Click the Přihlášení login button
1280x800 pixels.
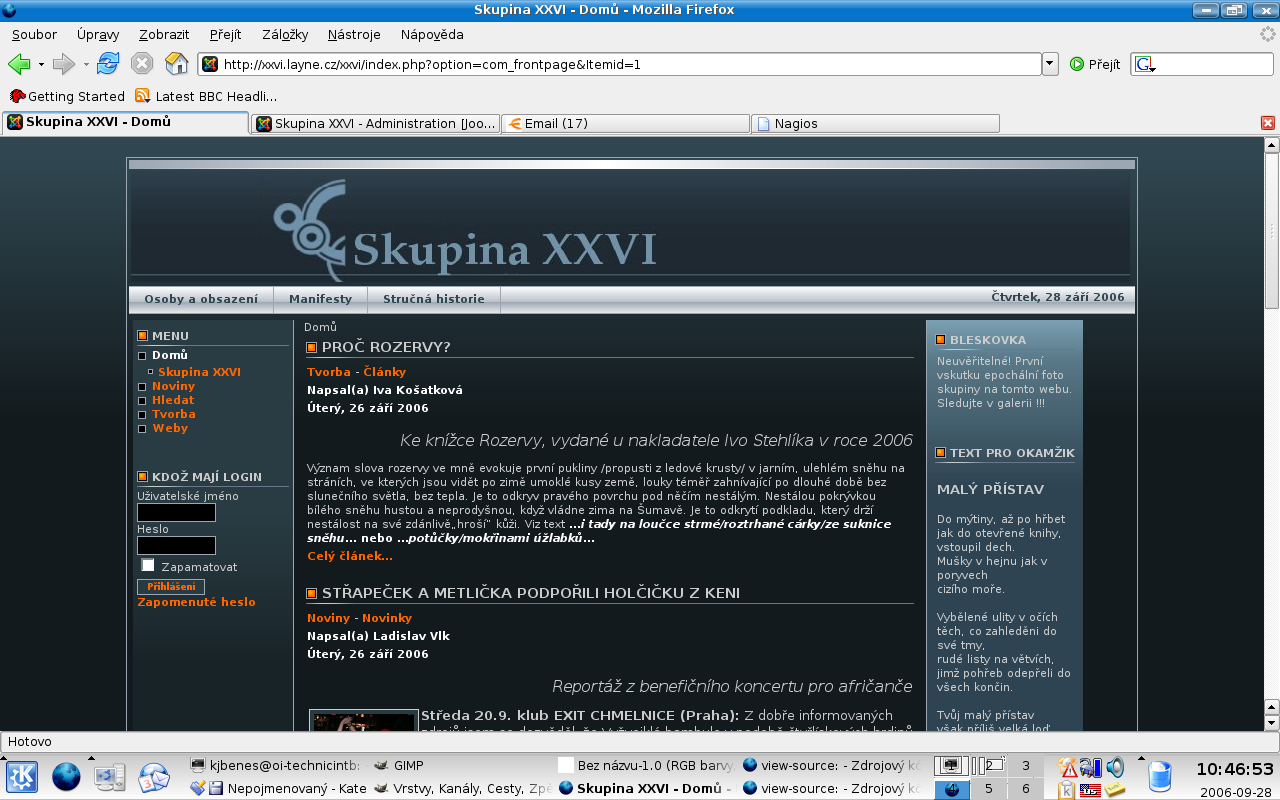click(x=171, y=587)
